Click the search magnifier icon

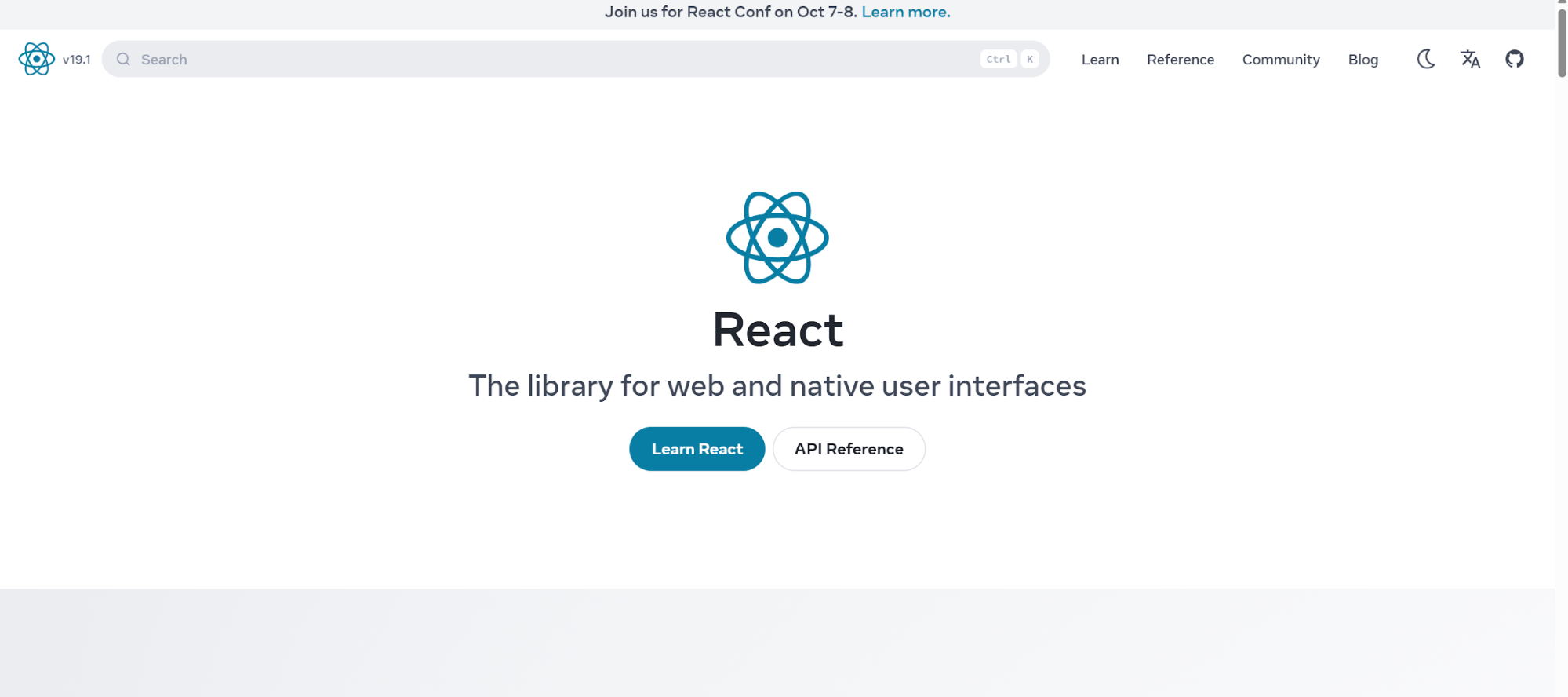click(x=123, y=59)
